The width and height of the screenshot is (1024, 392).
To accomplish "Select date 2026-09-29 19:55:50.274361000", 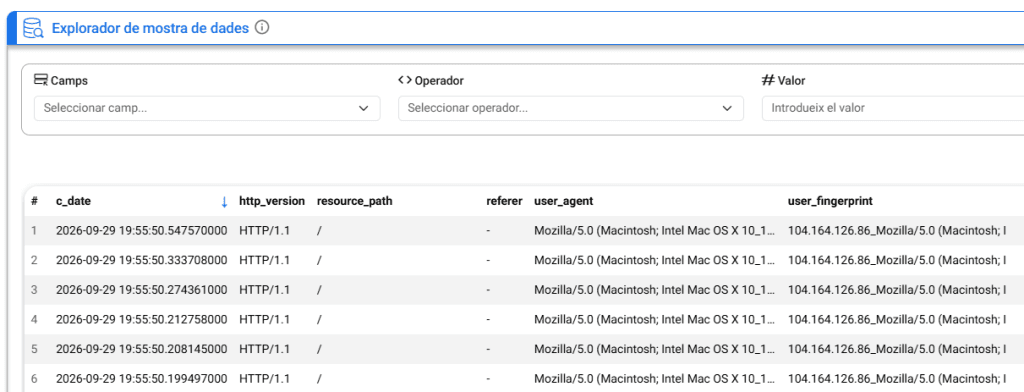I will pos(142,289).
